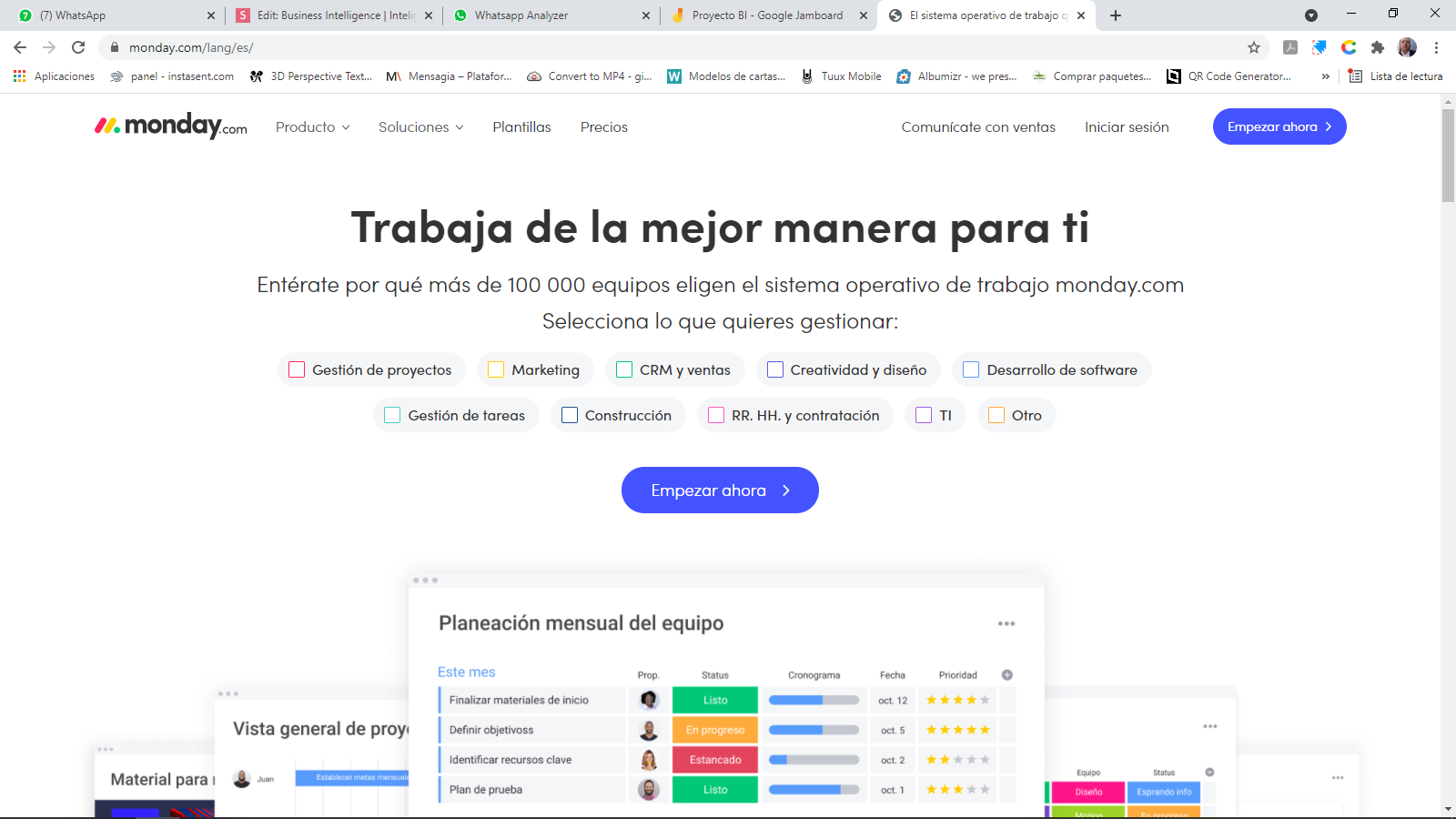Image resolution: width=1456 pixels, height=819 pixels.
Task: Enable the Desarrollo de software option
Action: (971, 369)
